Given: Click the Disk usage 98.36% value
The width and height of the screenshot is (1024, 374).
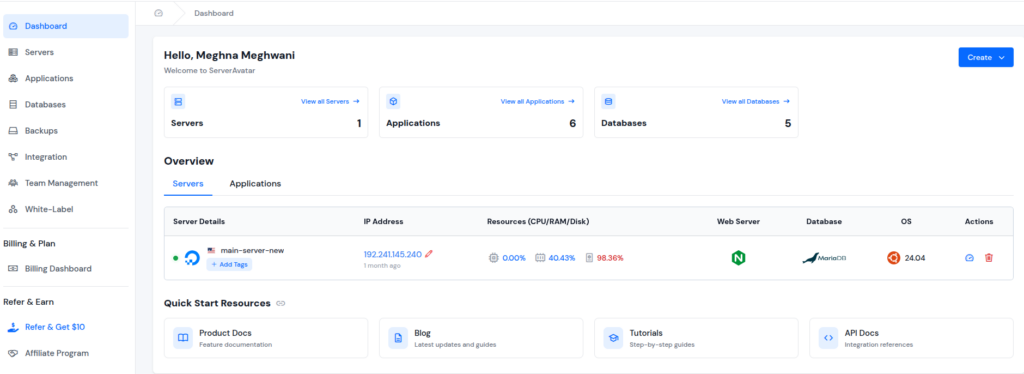Looking at the screenshot, I should pyautogui.click(x=610, y=258).
